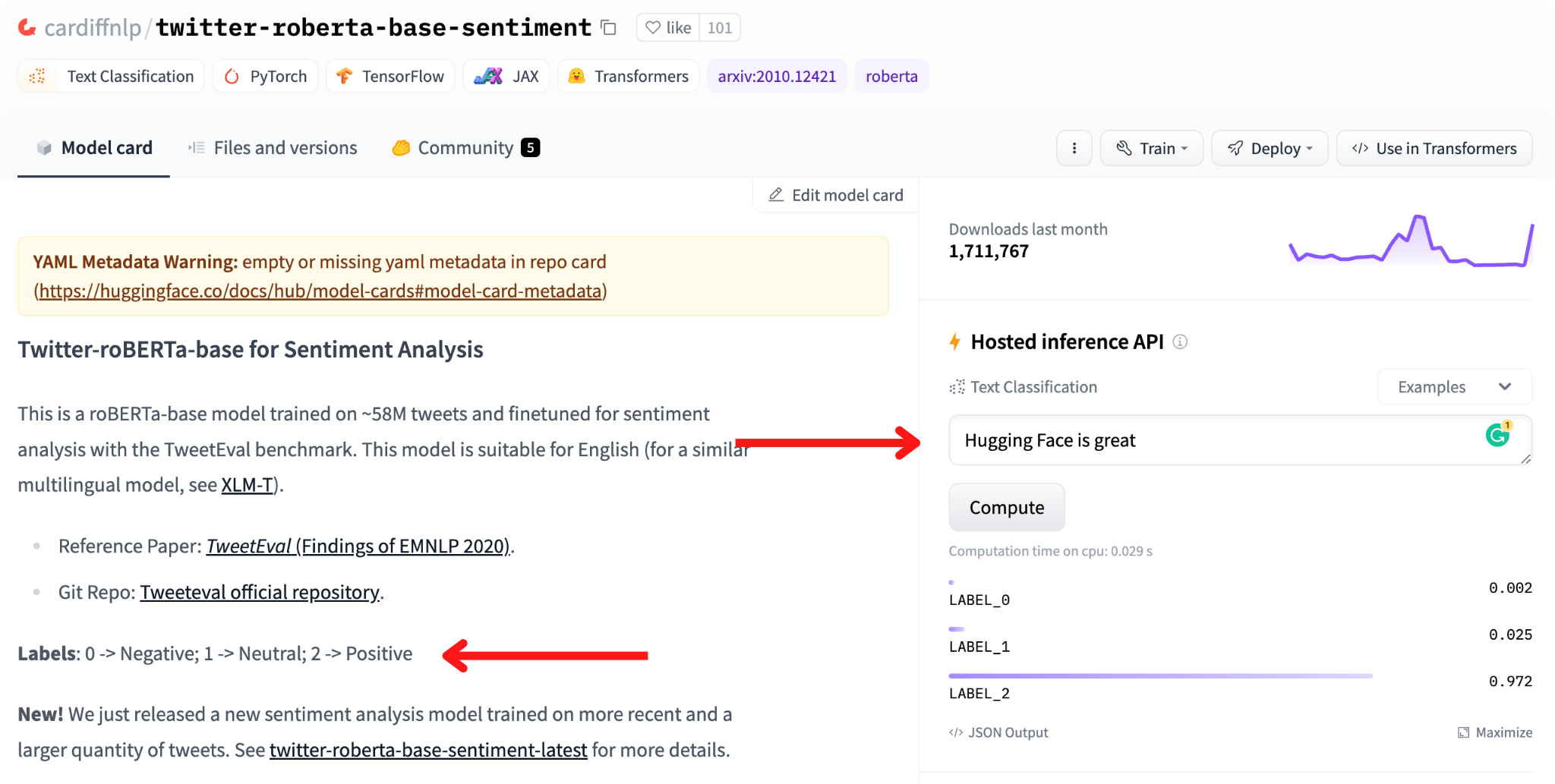
Task: Open the model-card-metadata docs link
Action: 320,291
